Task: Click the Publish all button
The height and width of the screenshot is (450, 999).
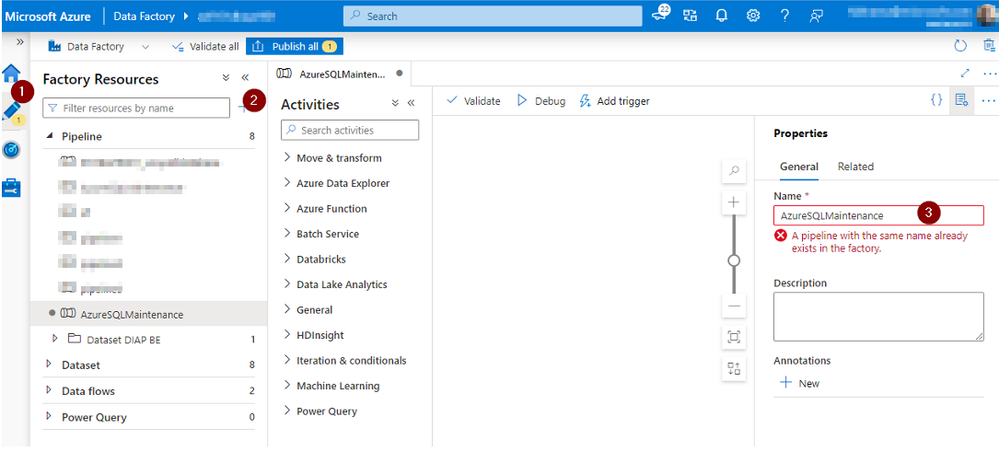Action: click(x=294, y=47)
